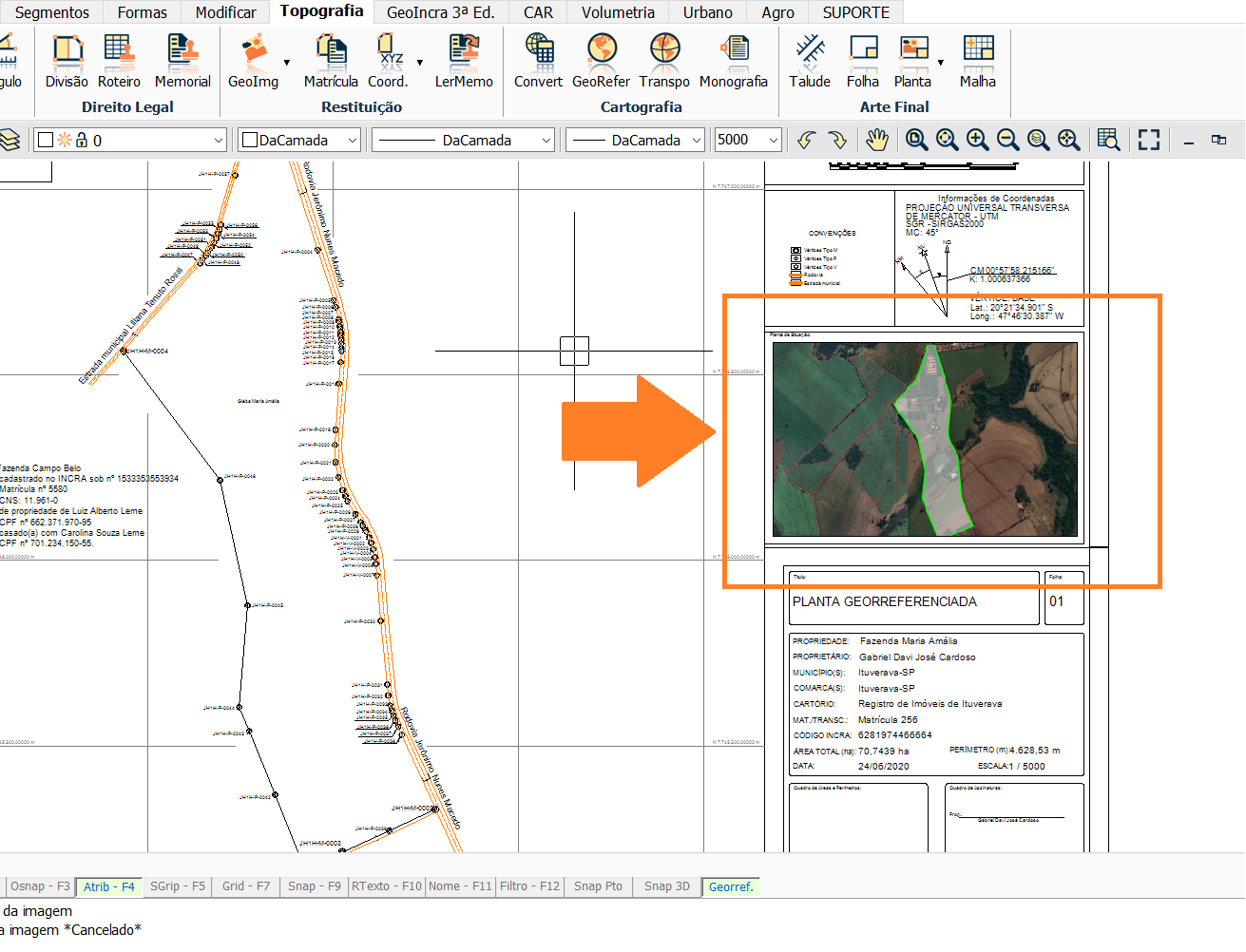This screenshot has width=1246, height=952.
Task: Click the Fazenda Campo Belo label
Action: tap(41, 467)
